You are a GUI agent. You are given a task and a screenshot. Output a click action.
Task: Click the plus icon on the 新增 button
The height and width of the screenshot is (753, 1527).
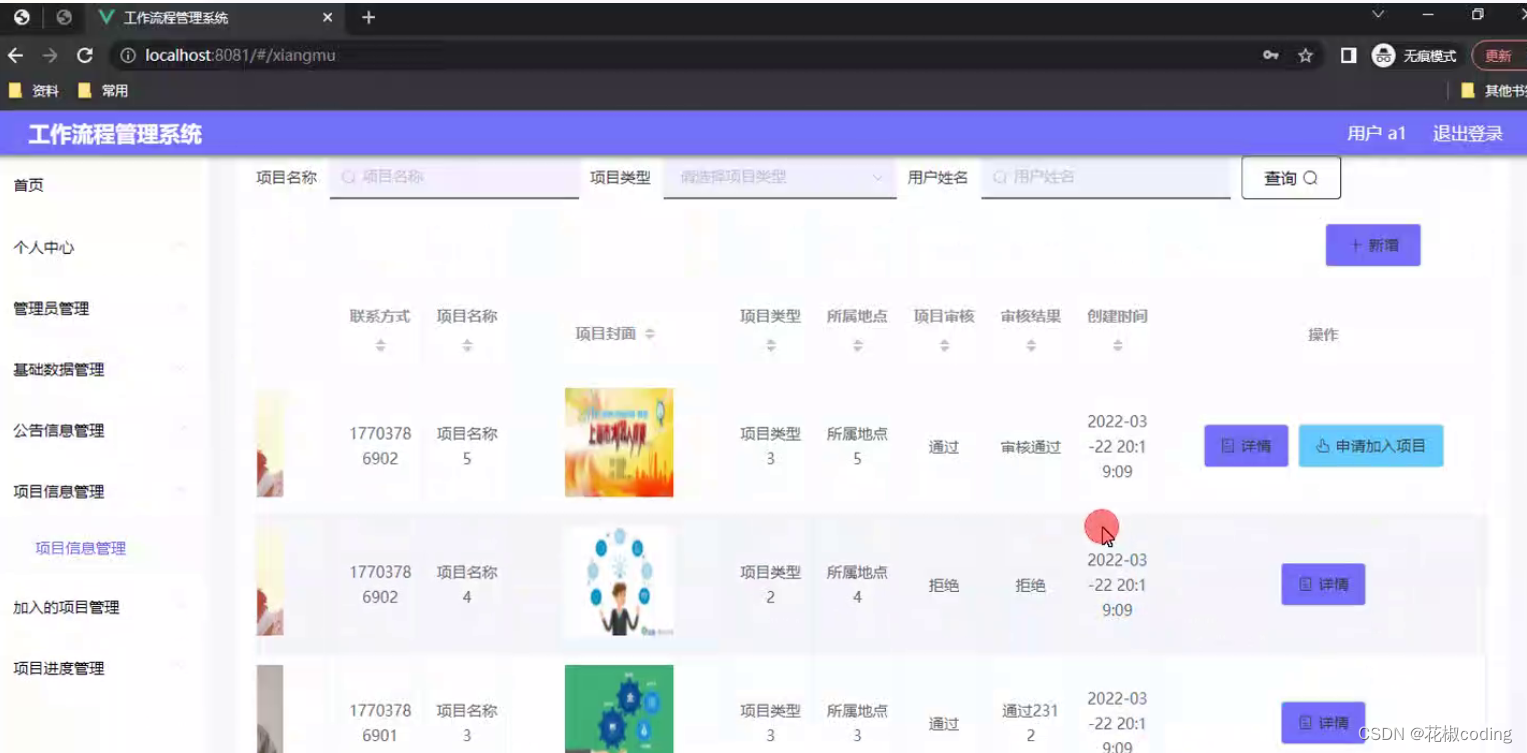(1356, 245)
